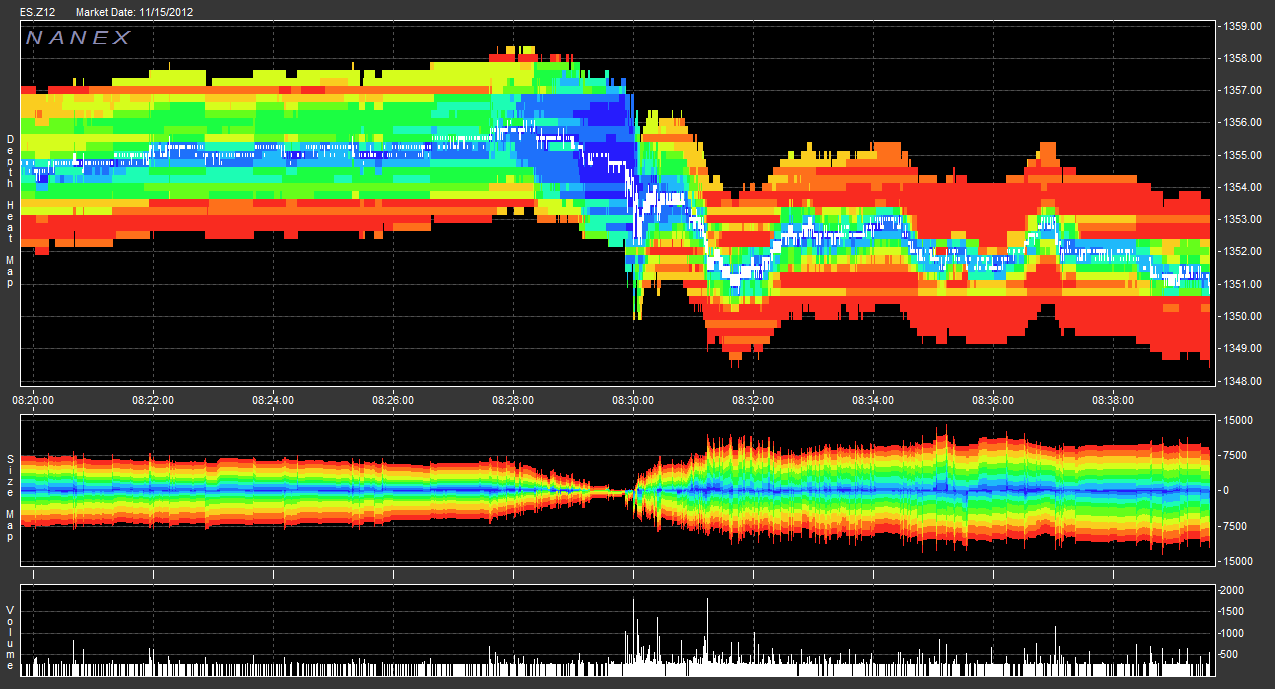Screen dimensions: 1275x689
Task: Select the 1354.00 price axis label
Action: point(1243,187)
